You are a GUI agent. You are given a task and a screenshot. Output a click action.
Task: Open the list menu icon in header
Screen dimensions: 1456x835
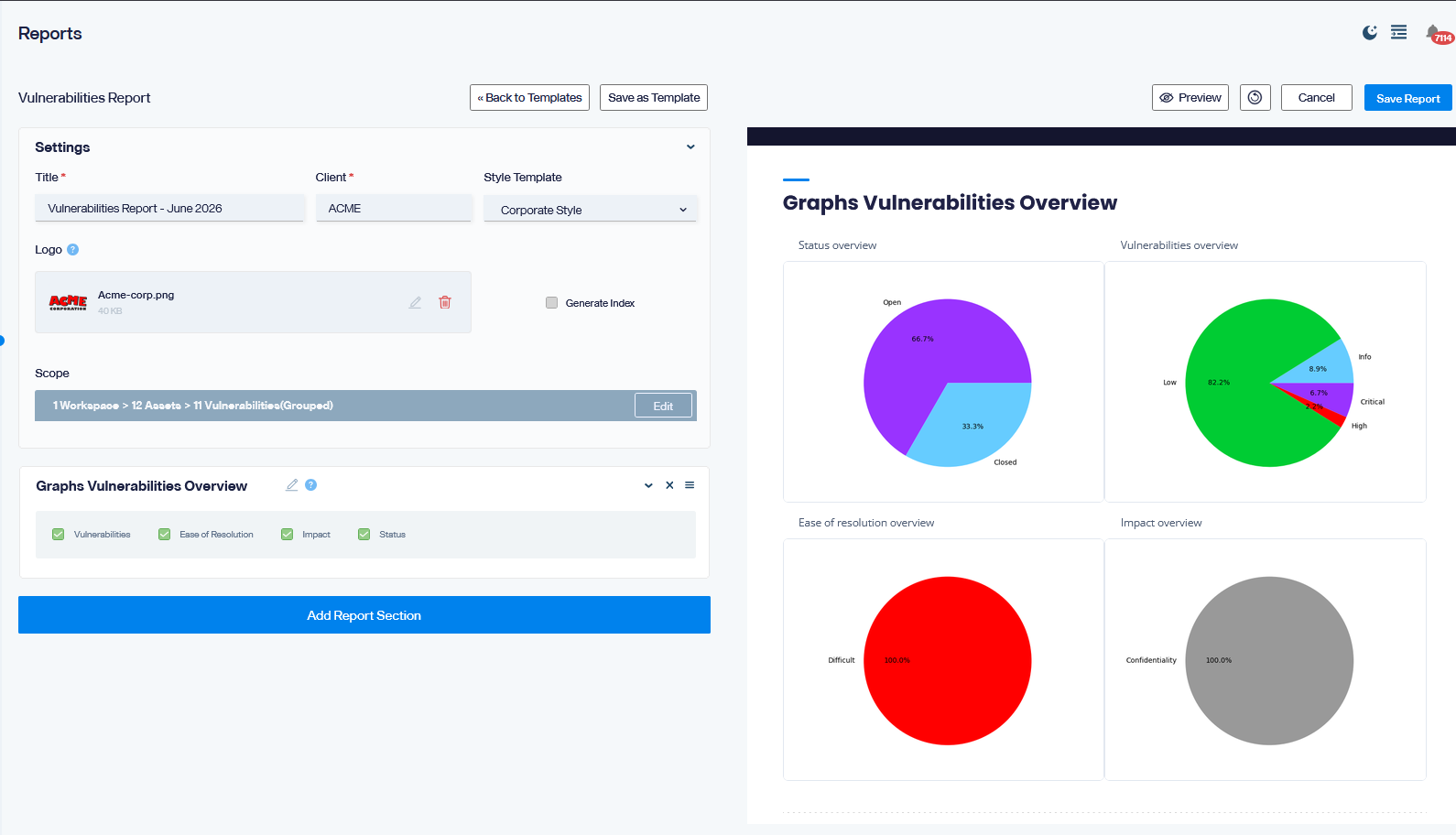point(1399,33)
